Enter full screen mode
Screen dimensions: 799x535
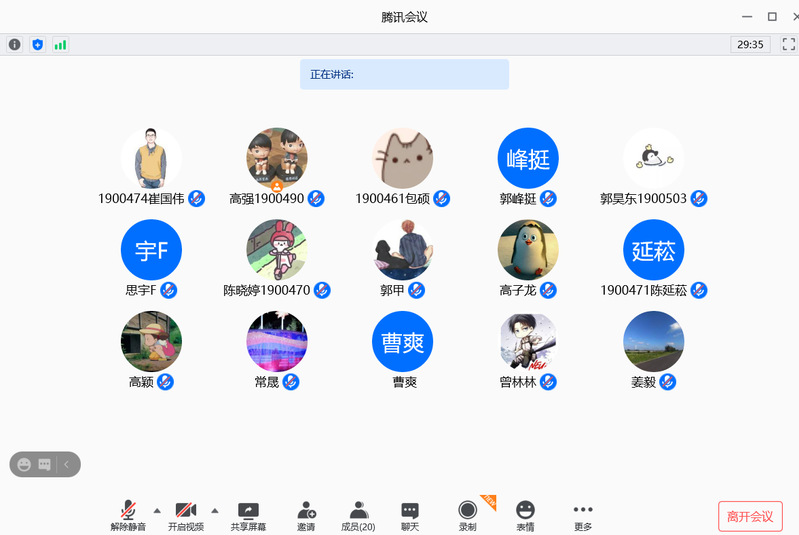coord(788,44)
